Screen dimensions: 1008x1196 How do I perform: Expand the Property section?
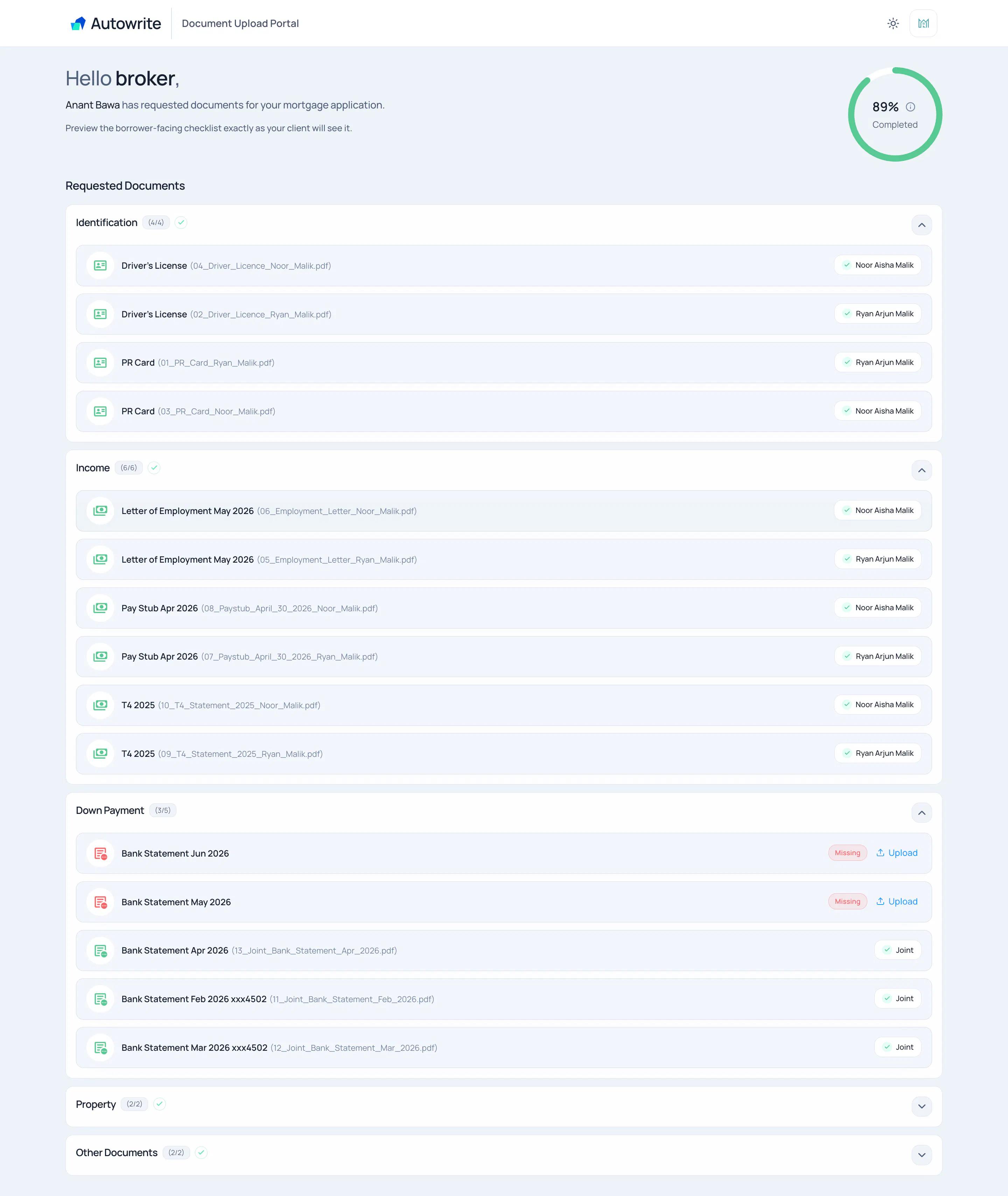click(921, 1106)
